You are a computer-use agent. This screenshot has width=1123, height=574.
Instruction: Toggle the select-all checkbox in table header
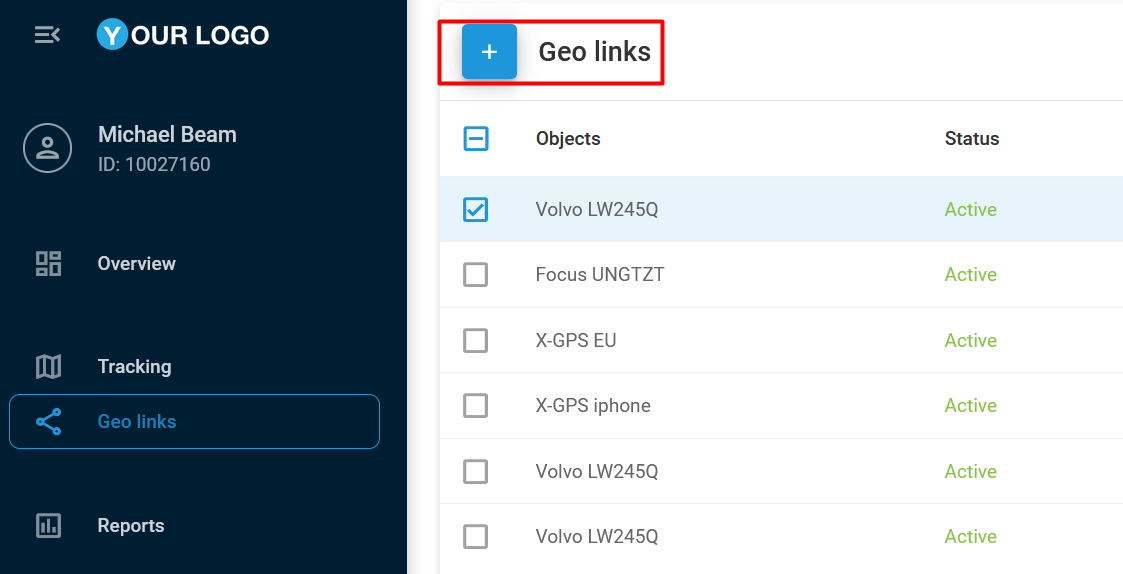tap(476, 139)
